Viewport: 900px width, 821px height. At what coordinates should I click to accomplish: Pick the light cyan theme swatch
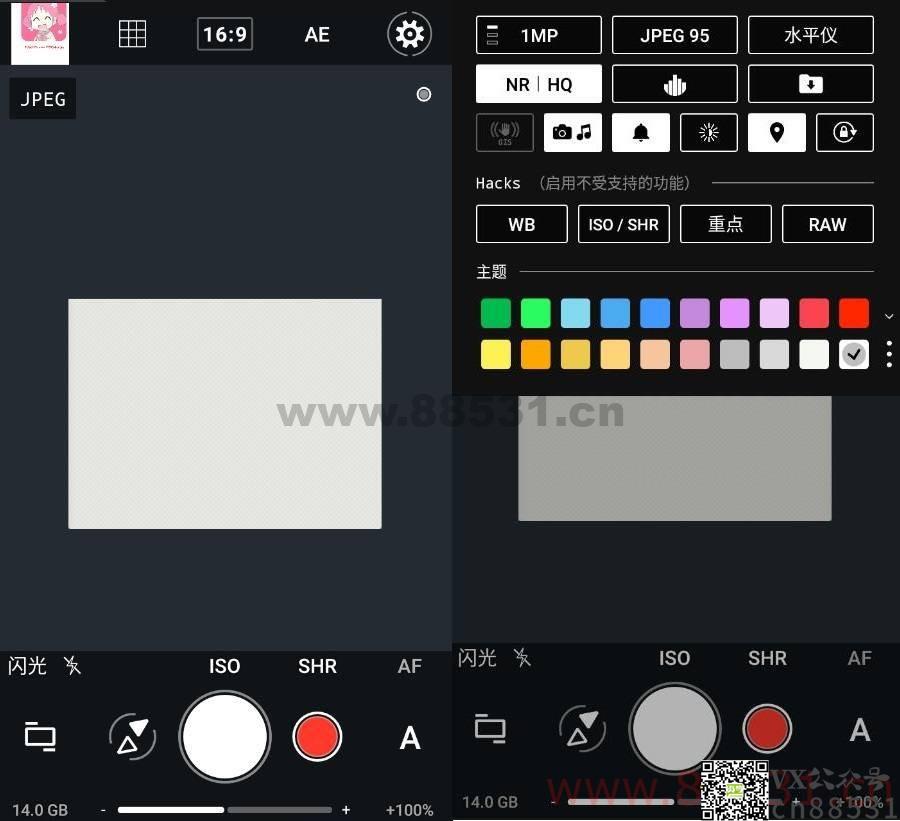(x=575, y=313)
